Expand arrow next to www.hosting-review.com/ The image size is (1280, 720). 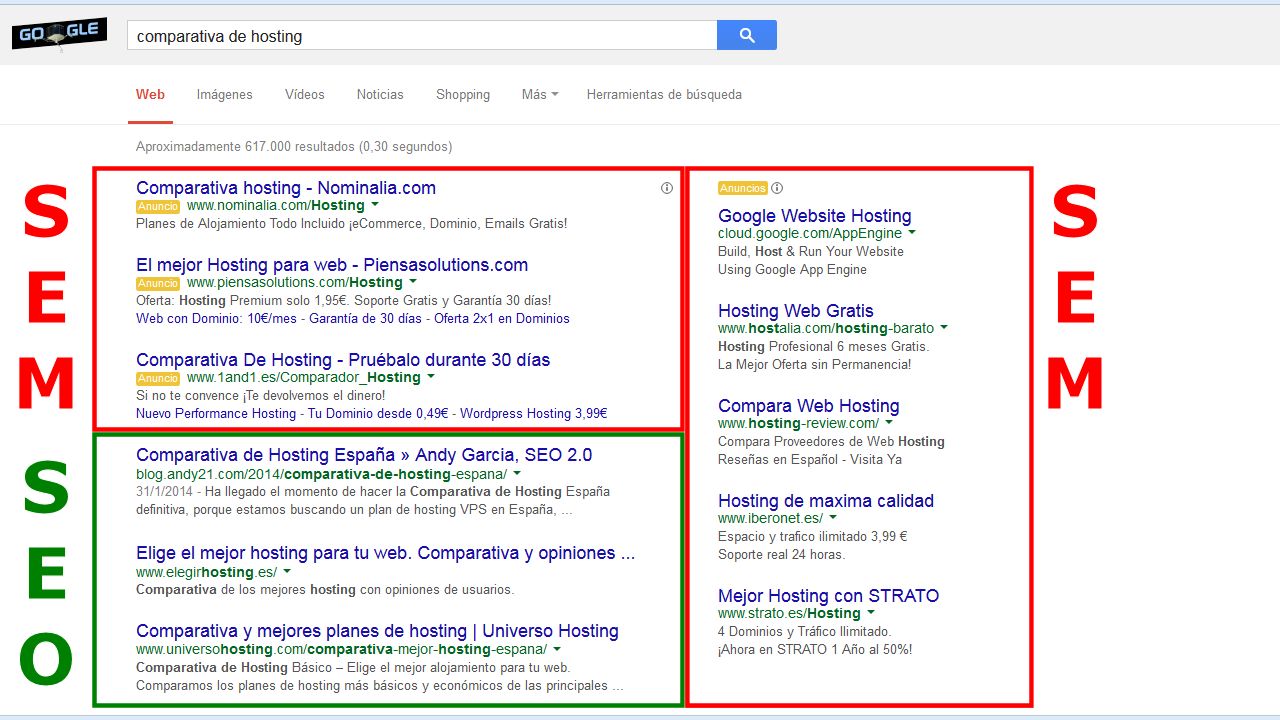(x=888, y=423)
